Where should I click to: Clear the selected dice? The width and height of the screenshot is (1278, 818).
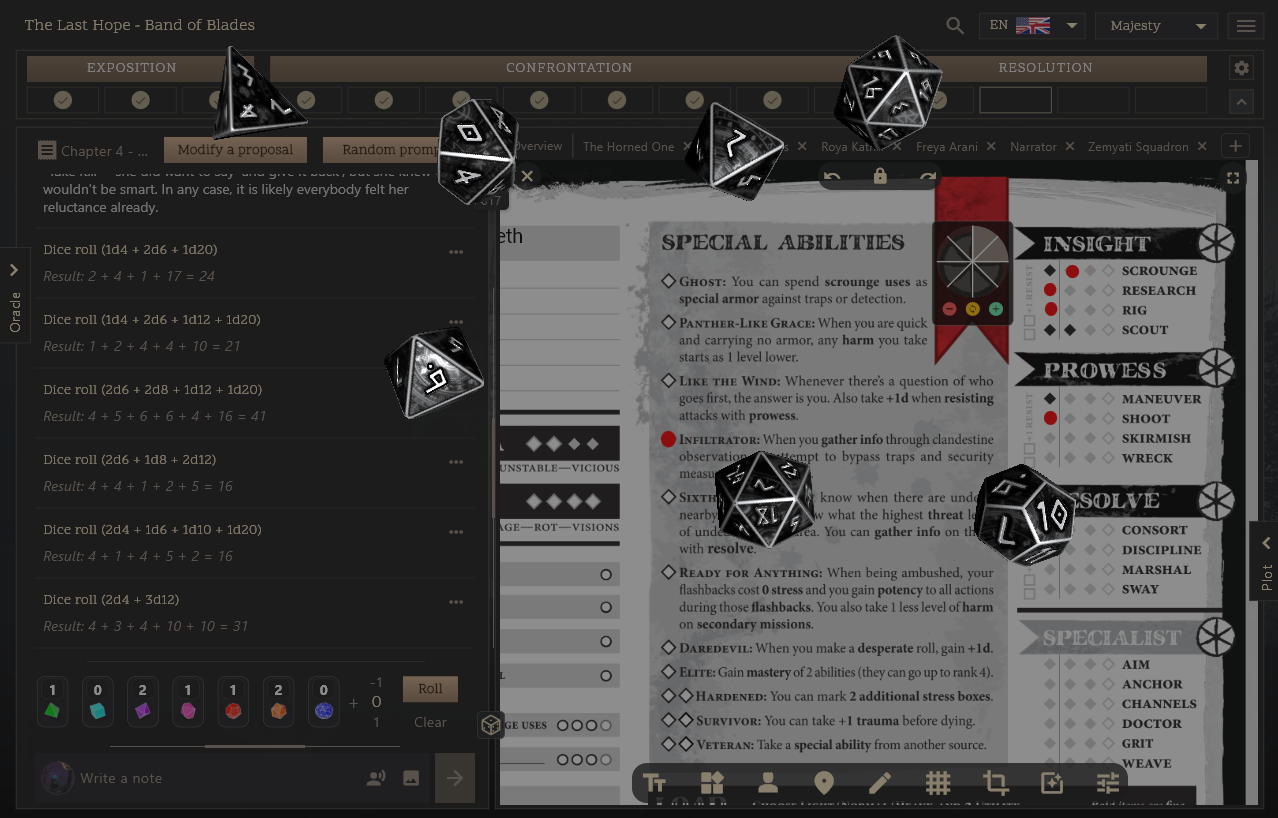point(430,722)
